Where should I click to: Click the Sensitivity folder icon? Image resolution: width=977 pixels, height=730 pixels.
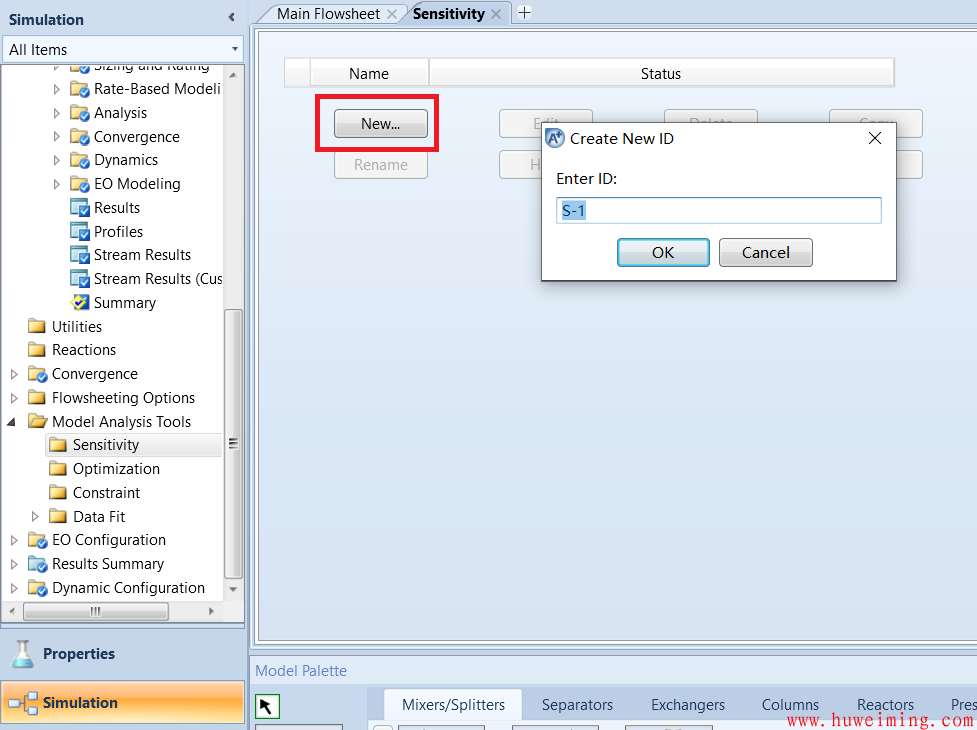tap(58, 445)
